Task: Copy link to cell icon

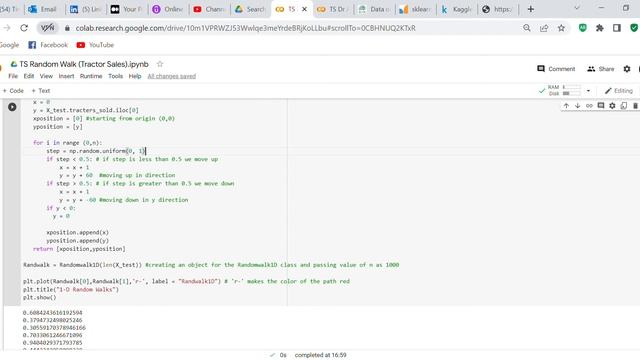Action: 589,106
